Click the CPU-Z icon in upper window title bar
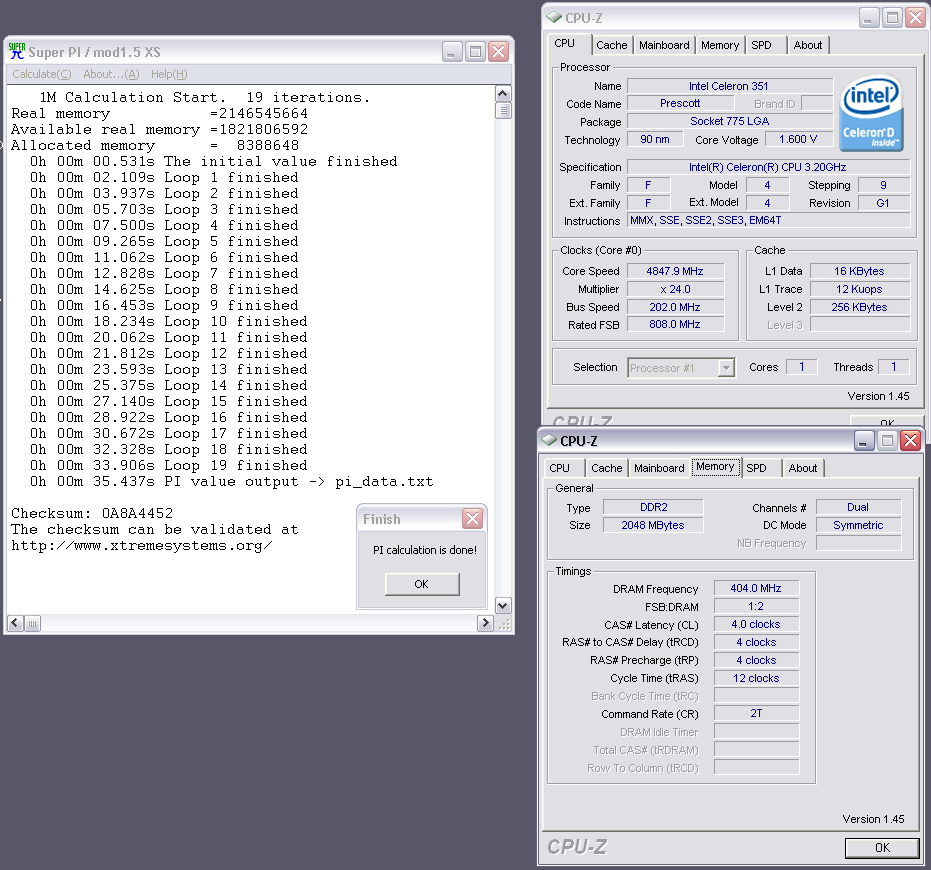The width and height of the screenshot is (931, 870). tap(553, 18)
